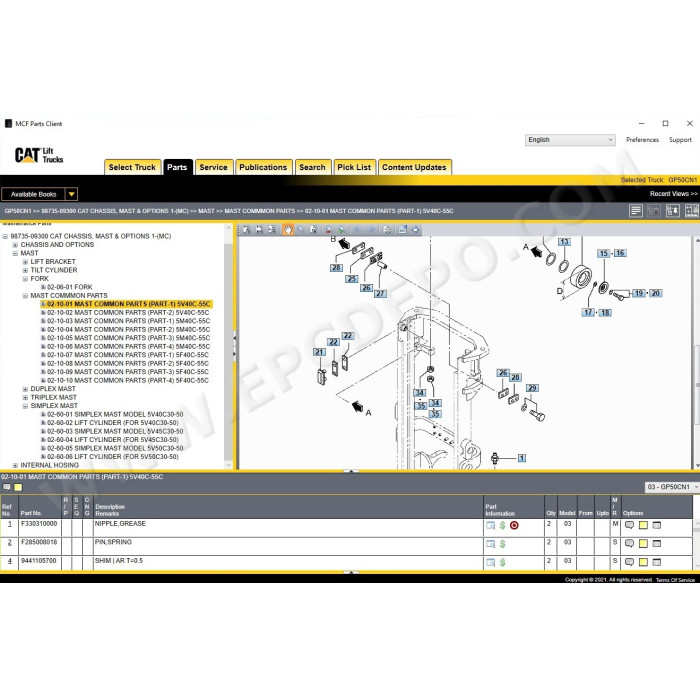
Task: Switch to the Content Updates tab
Action: point(414,167)
